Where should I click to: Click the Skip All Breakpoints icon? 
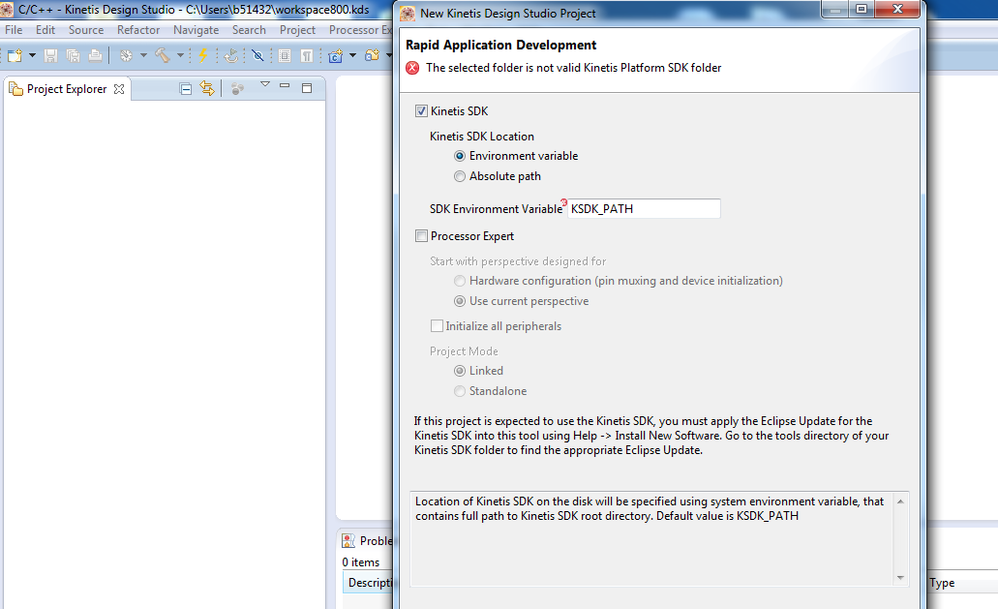tap(258, 56)
